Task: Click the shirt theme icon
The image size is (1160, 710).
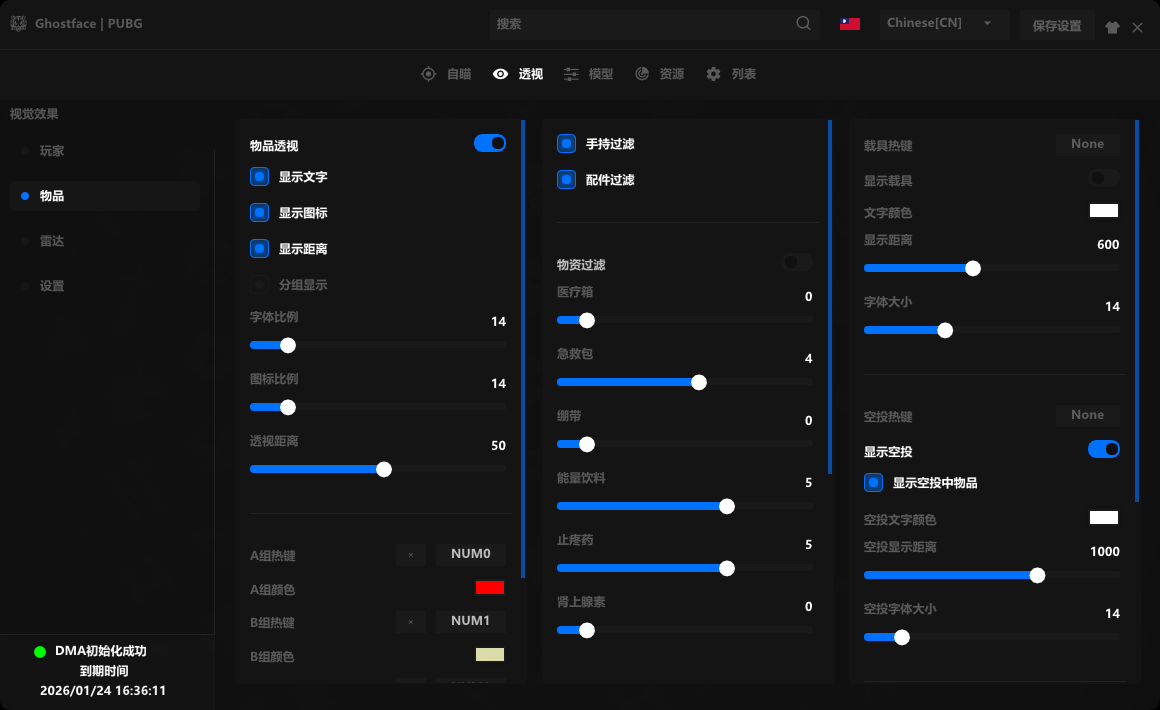Action: (x=1112, y=27)
